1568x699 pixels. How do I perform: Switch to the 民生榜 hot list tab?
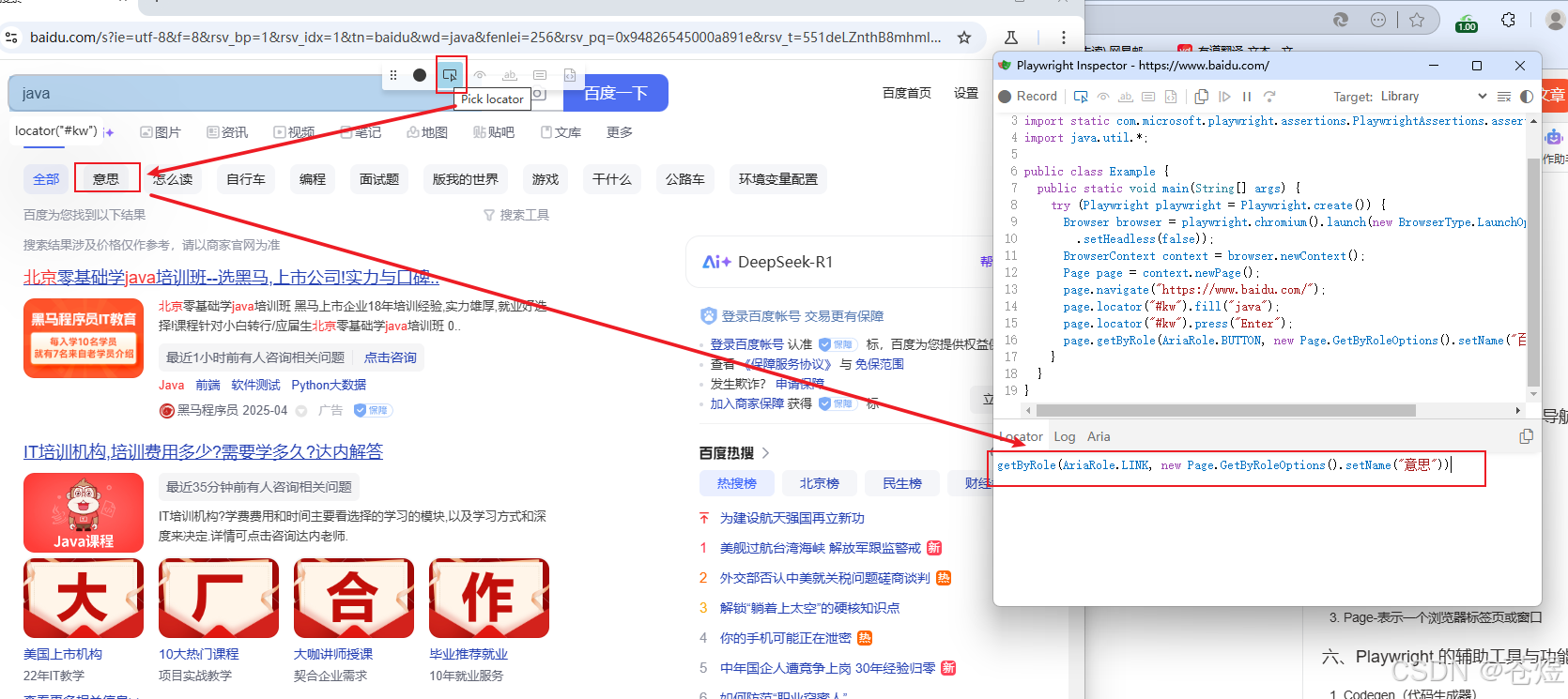point(901,483)
